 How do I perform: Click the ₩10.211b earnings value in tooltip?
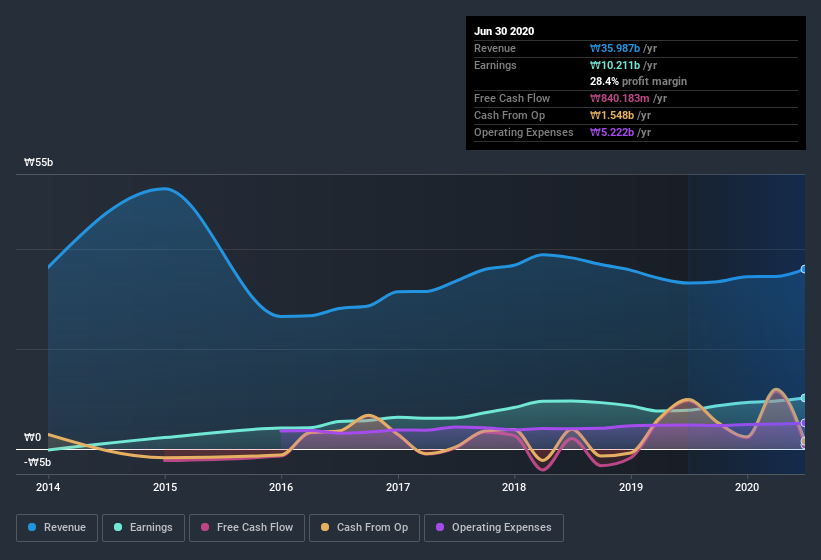[615, 65]
